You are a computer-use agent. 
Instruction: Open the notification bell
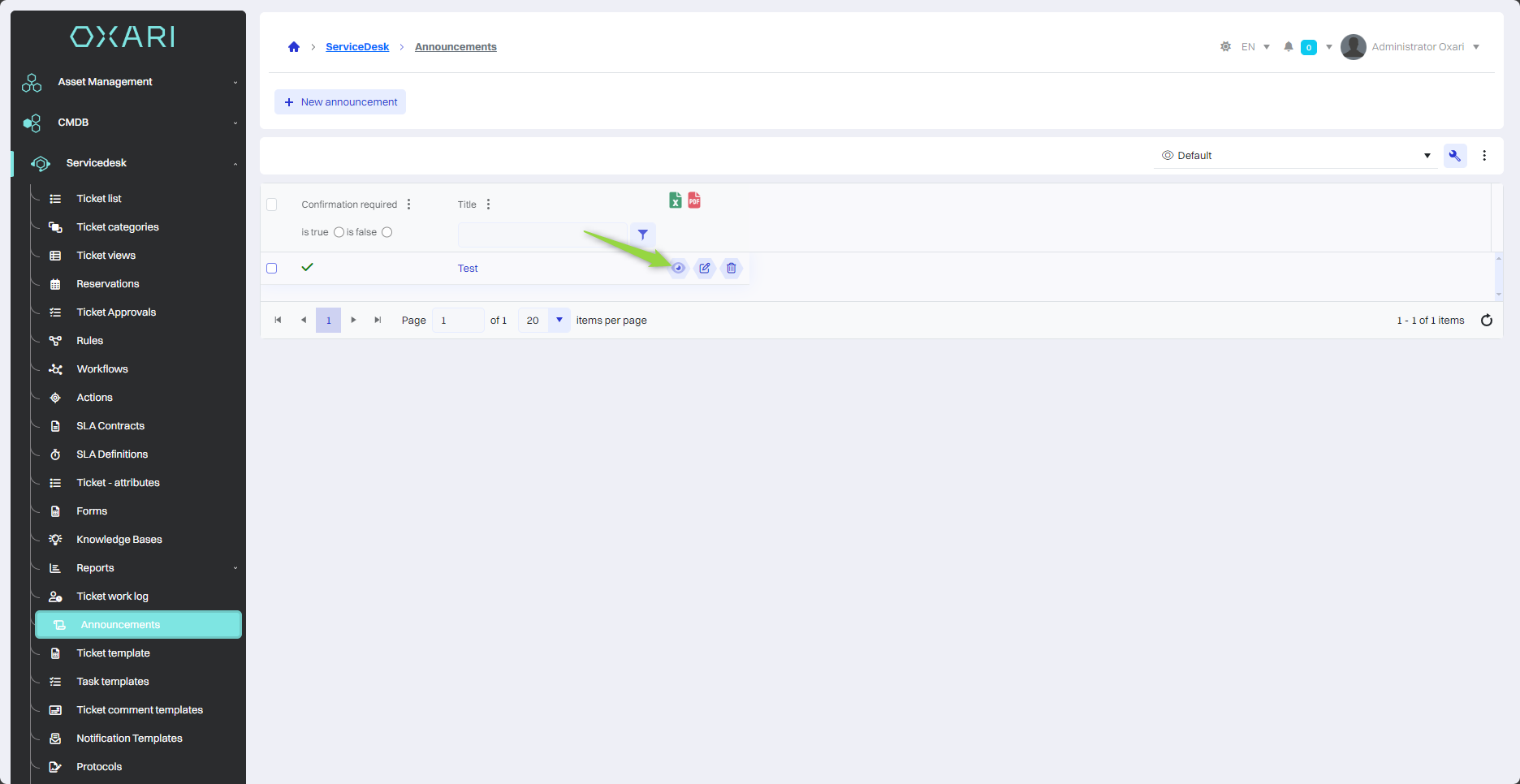click(1289, 47)
